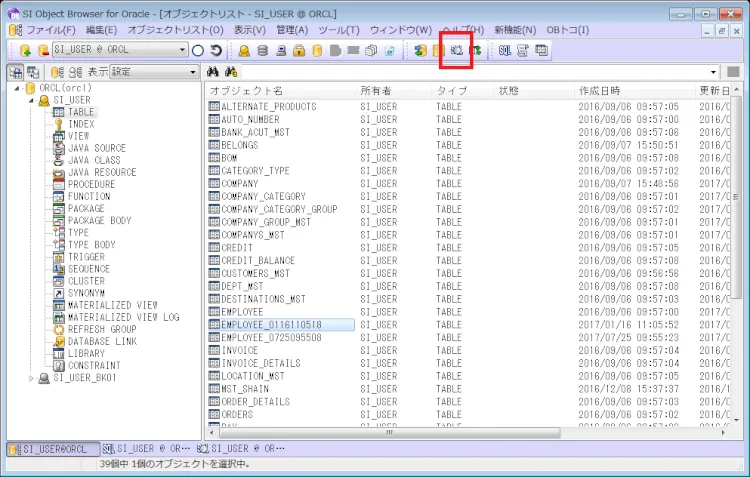Sort by タイプ column header
This screenshot has width=750, height=477.
pos(463,91)
